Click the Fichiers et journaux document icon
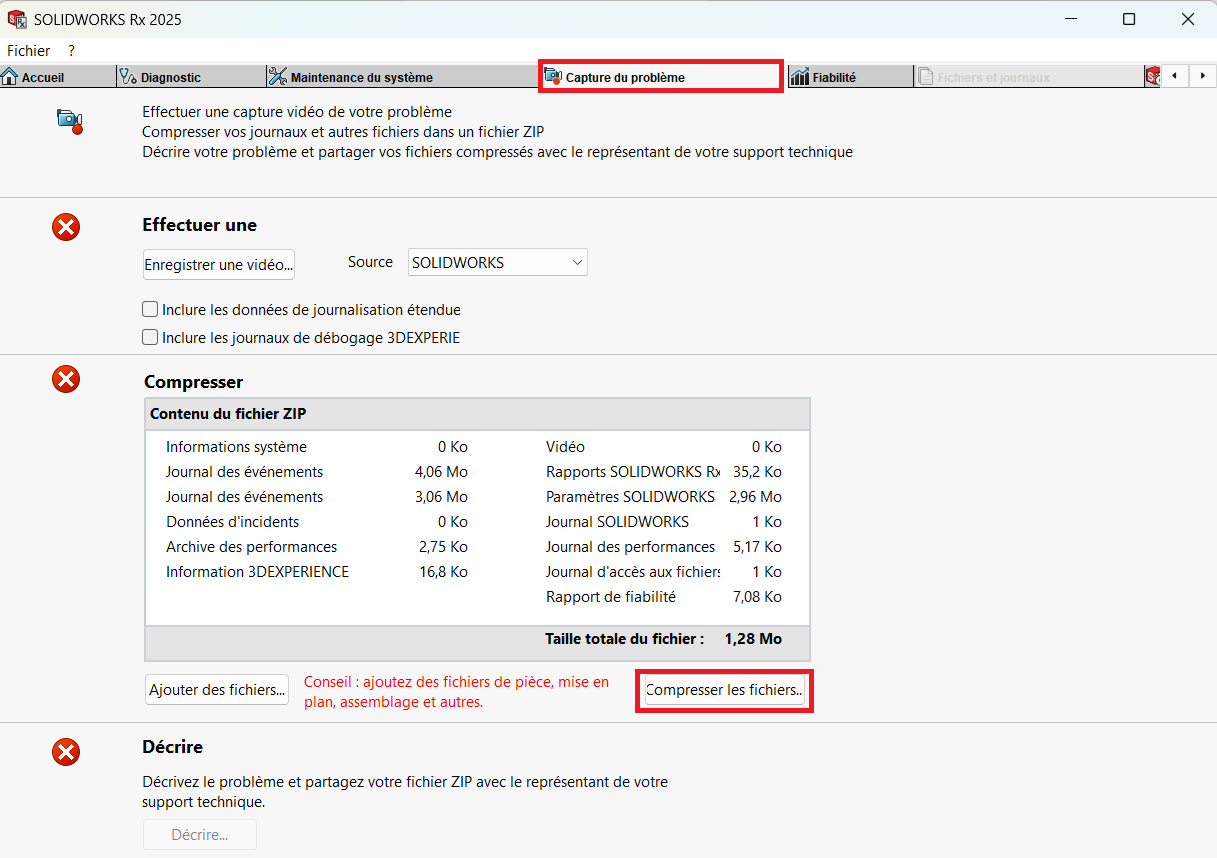1217x858 pixels. pyautogui.click(x=926, y=77)
